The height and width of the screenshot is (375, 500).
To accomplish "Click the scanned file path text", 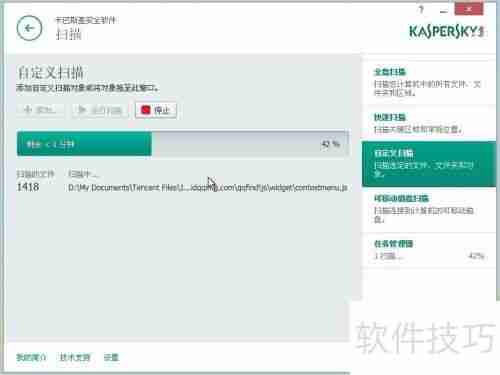I will point(208,188).
